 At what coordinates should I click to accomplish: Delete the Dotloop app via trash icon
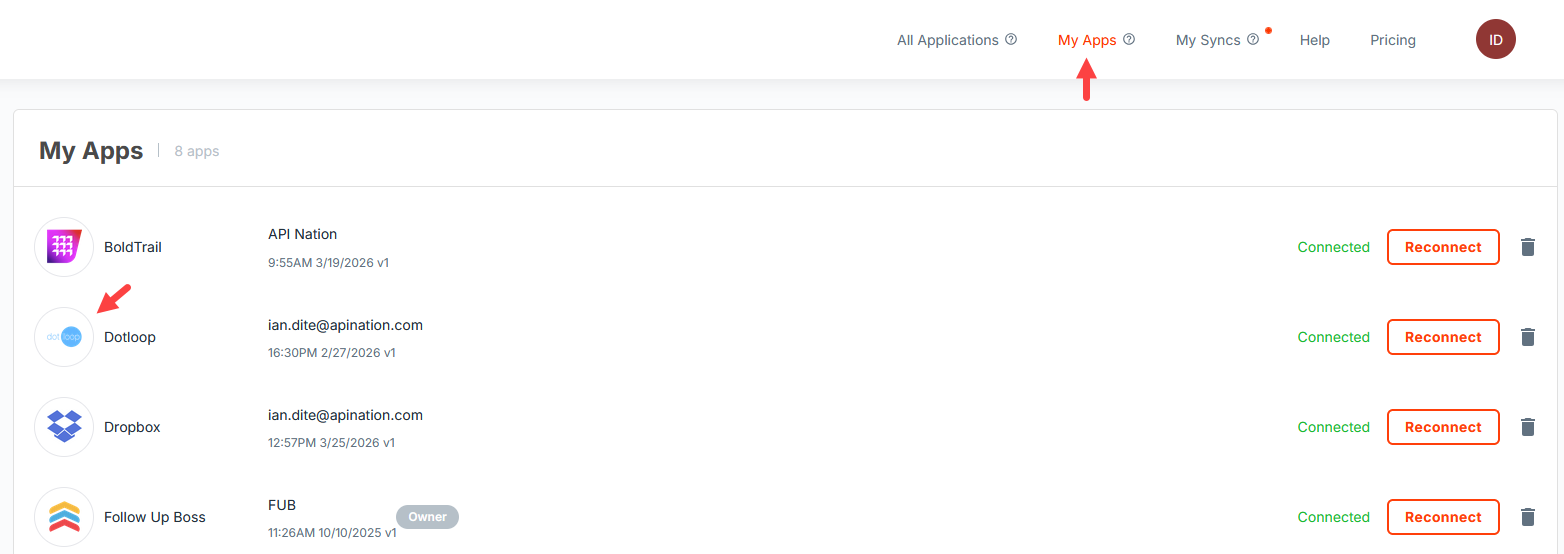click(x=1527, y=337)
